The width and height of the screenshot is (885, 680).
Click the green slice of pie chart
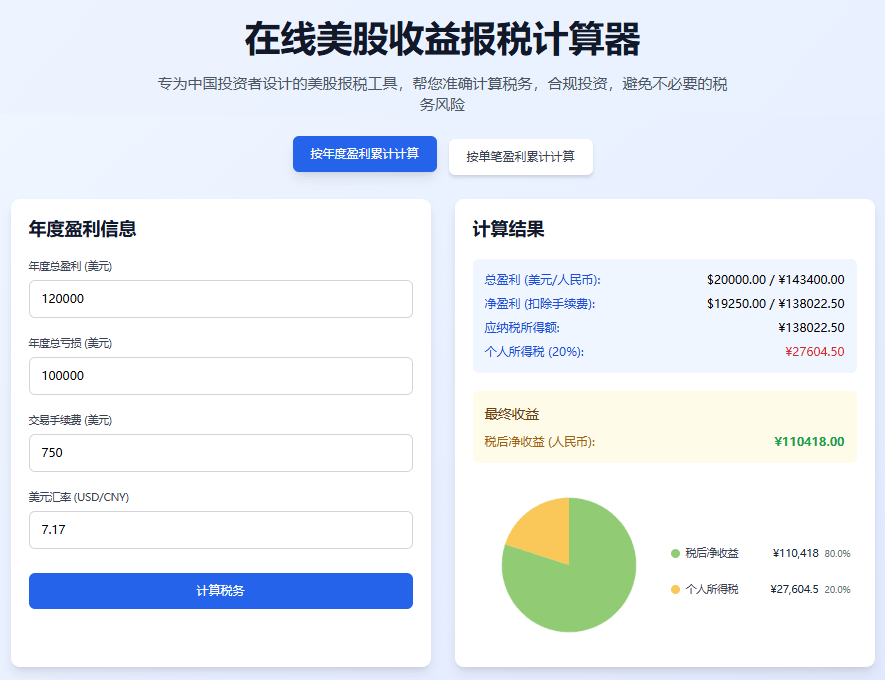pos(575,590)
